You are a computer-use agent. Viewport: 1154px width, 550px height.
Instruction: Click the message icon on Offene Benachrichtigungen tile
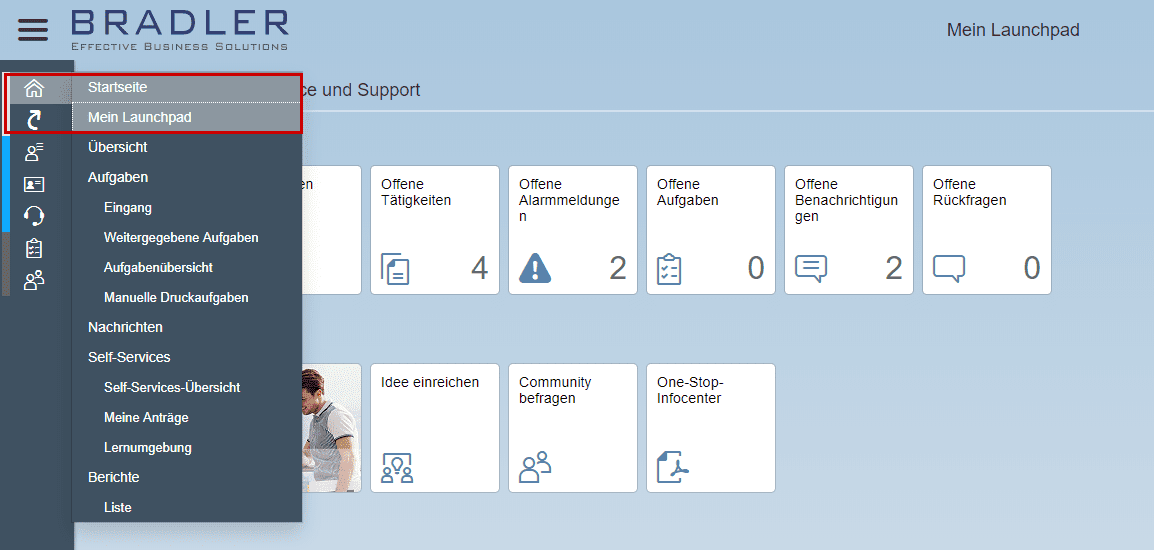click(x=811, y=269)
